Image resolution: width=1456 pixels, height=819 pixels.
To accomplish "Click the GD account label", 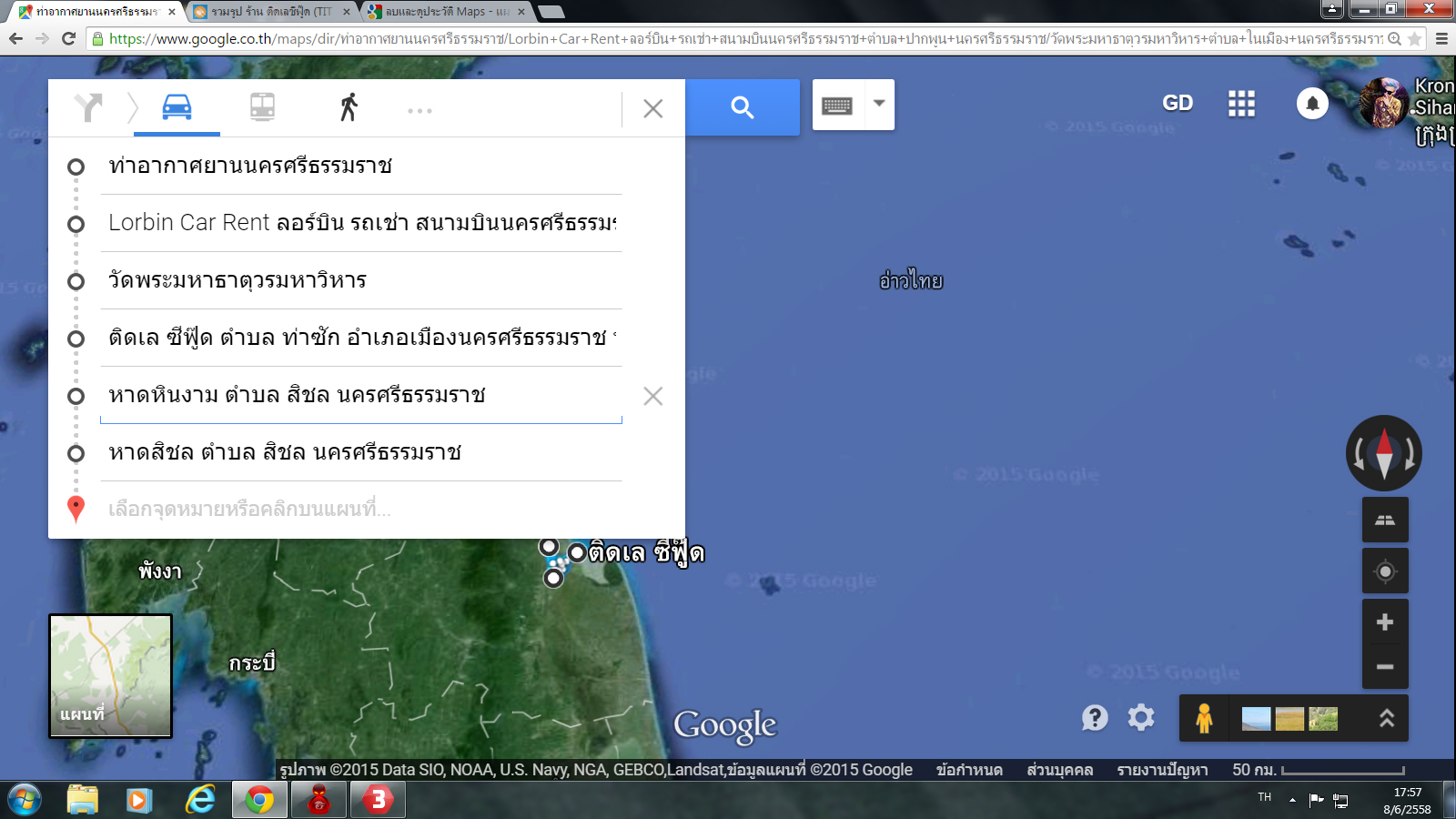I will click(x=1178, y=103).
